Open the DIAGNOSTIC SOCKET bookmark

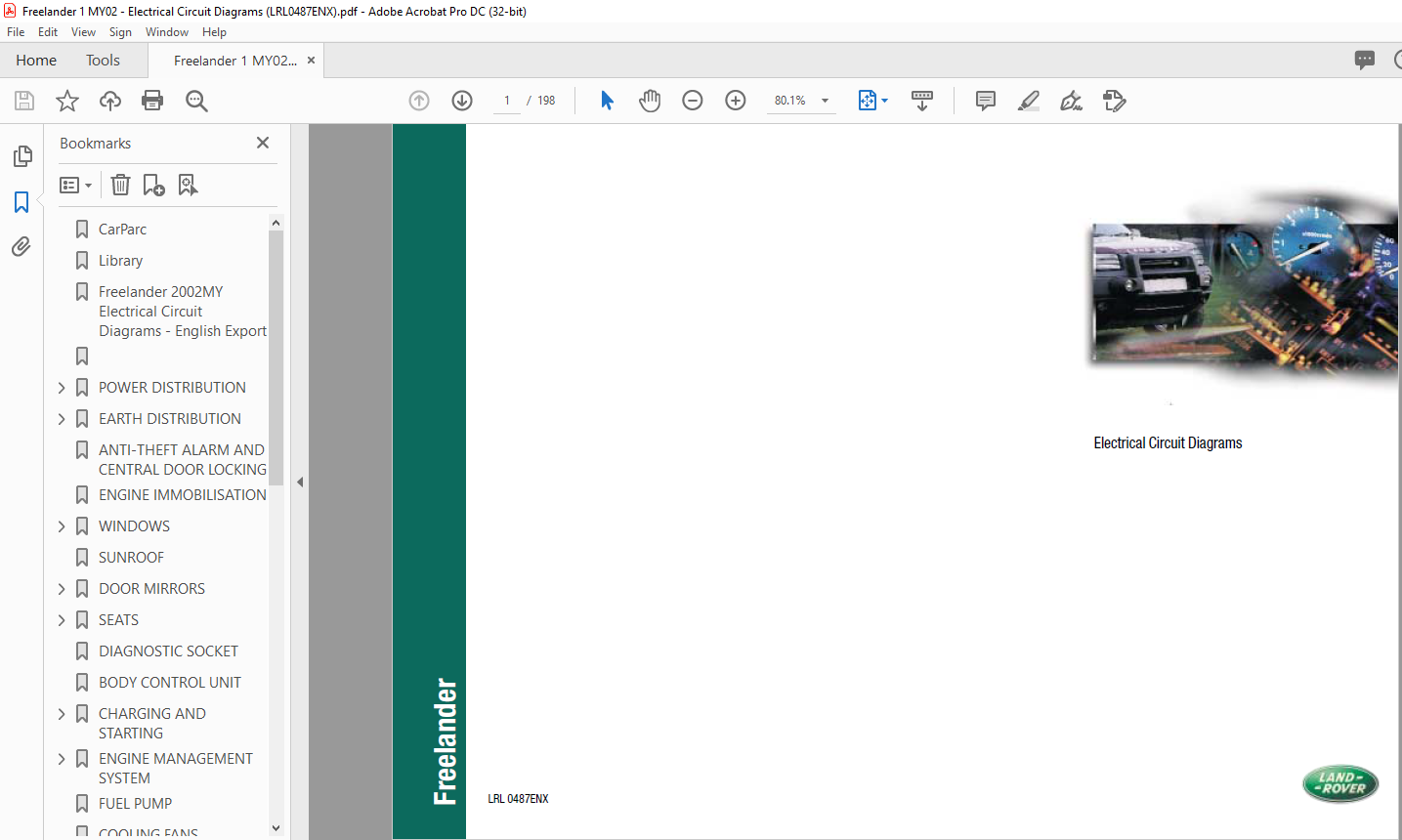168,651
